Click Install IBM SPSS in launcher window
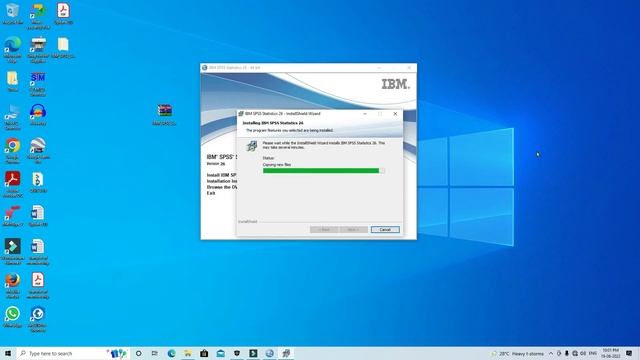Viewport: 640px width, 360px height. click(x=222, y=175)
